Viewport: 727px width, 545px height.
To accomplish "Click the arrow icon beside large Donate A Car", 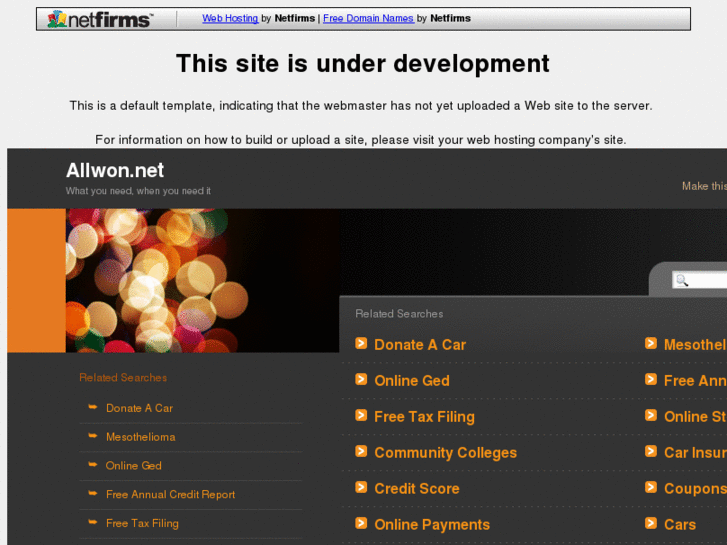I will pyautogui.click(x=361, y=343).
